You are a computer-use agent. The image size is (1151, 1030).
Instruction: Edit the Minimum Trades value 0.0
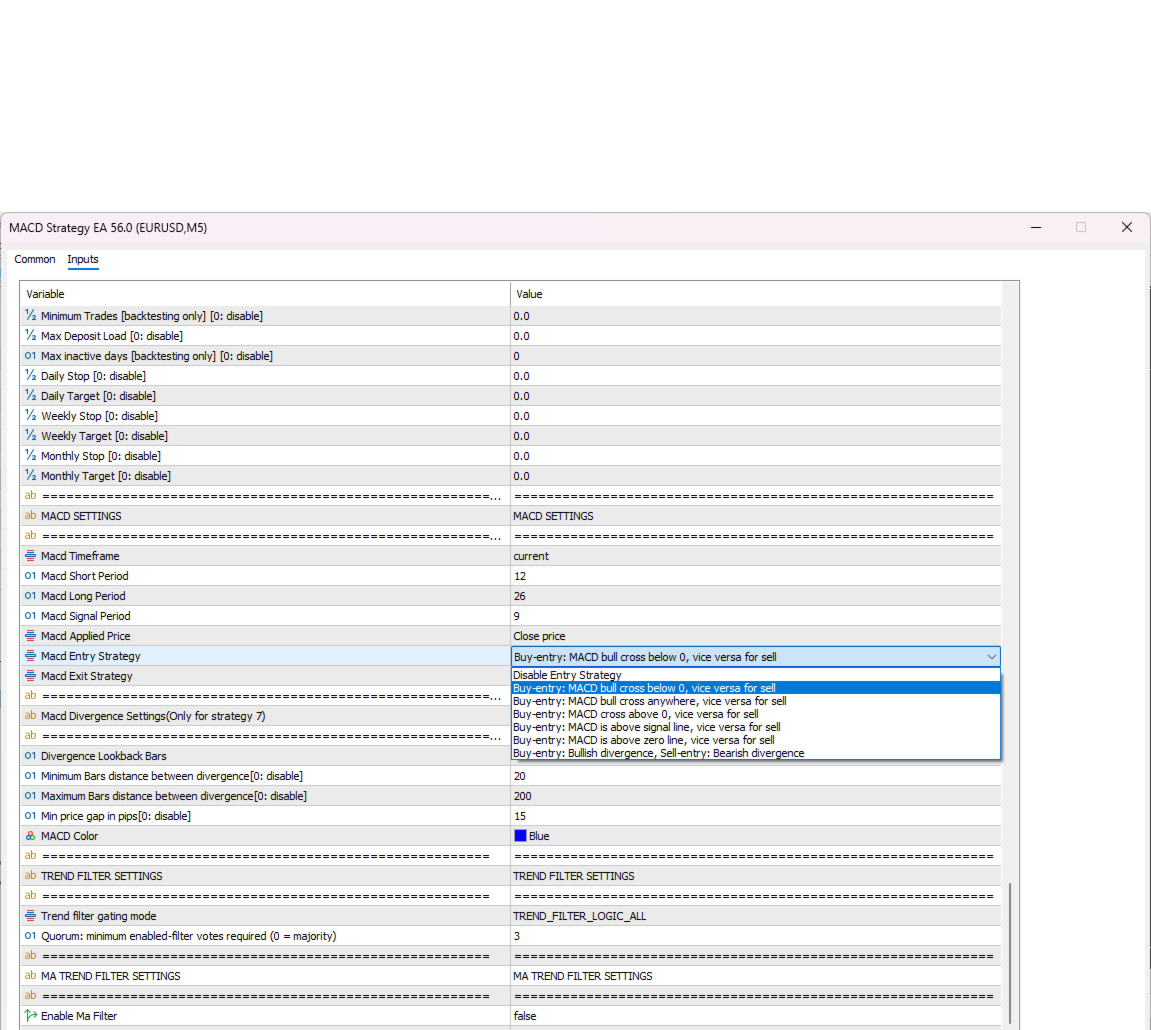[755, 316]
